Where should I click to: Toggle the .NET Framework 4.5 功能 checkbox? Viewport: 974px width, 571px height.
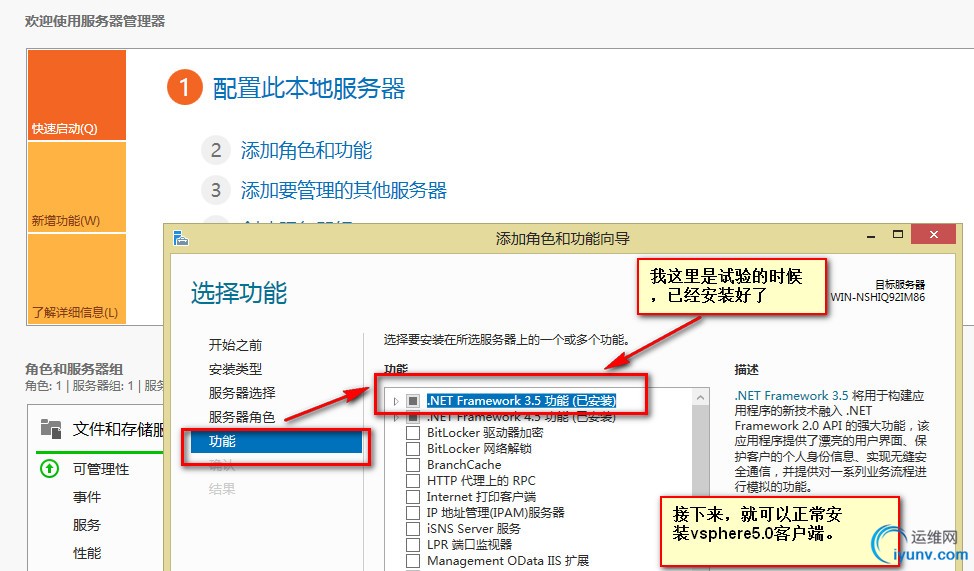pyautogui.click(x=412, y=417)
